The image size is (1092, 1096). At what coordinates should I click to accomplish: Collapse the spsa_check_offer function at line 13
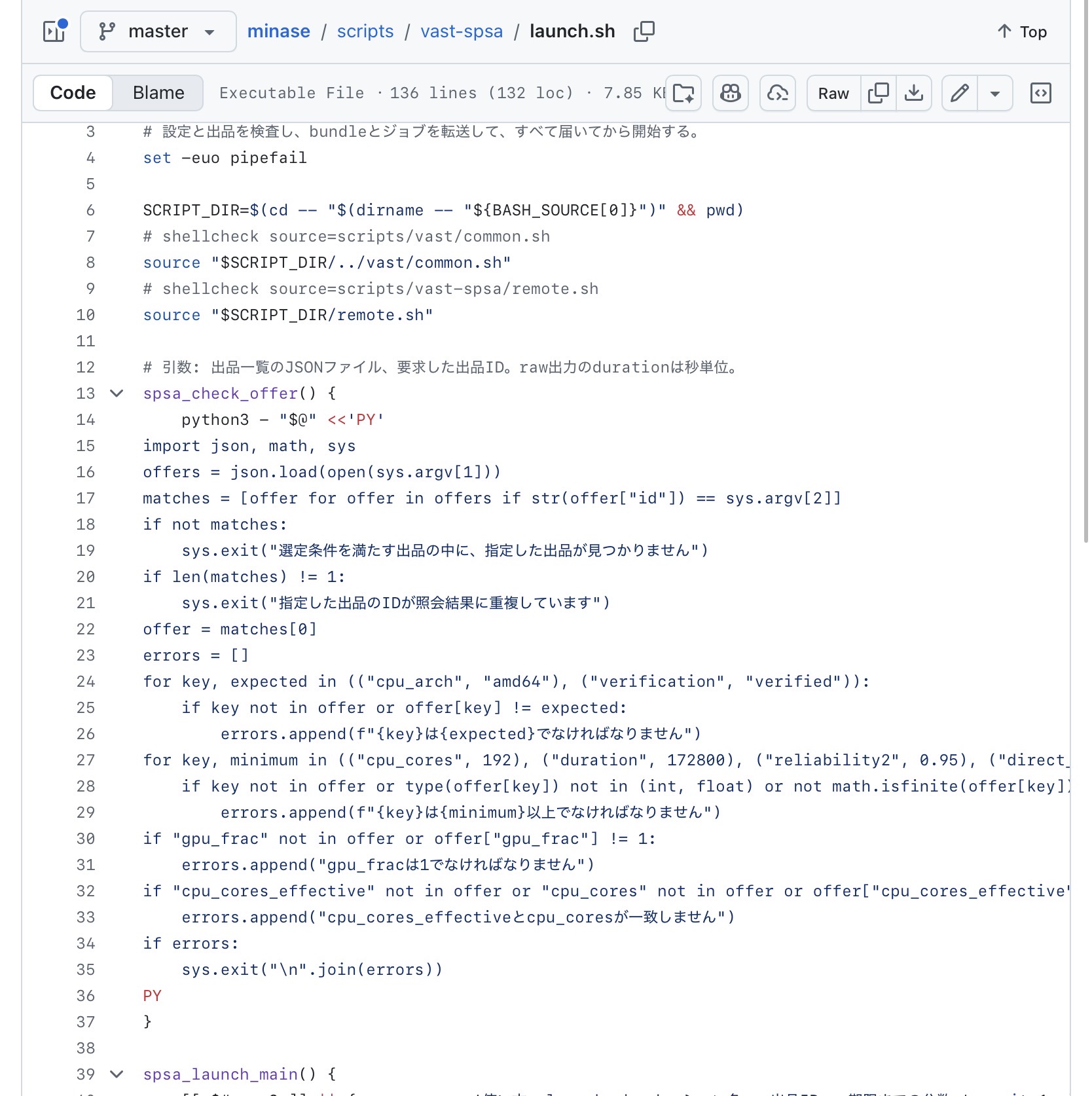tap(117, 393)
